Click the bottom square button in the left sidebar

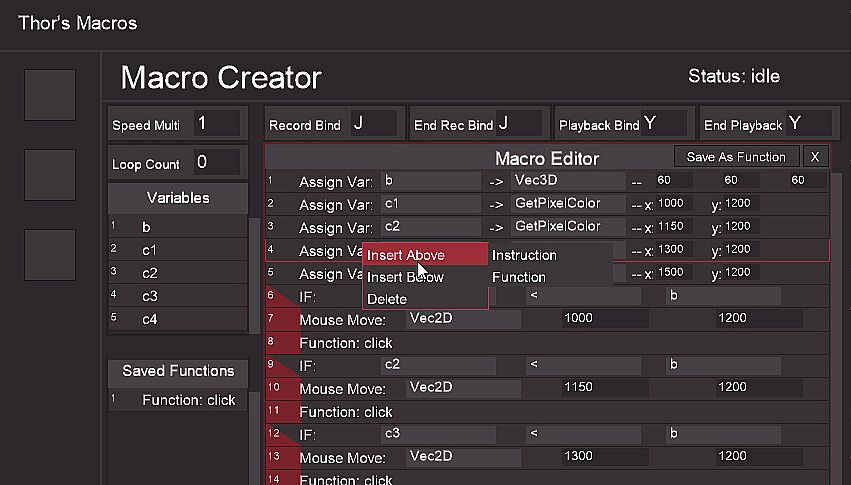pos(50,254)
